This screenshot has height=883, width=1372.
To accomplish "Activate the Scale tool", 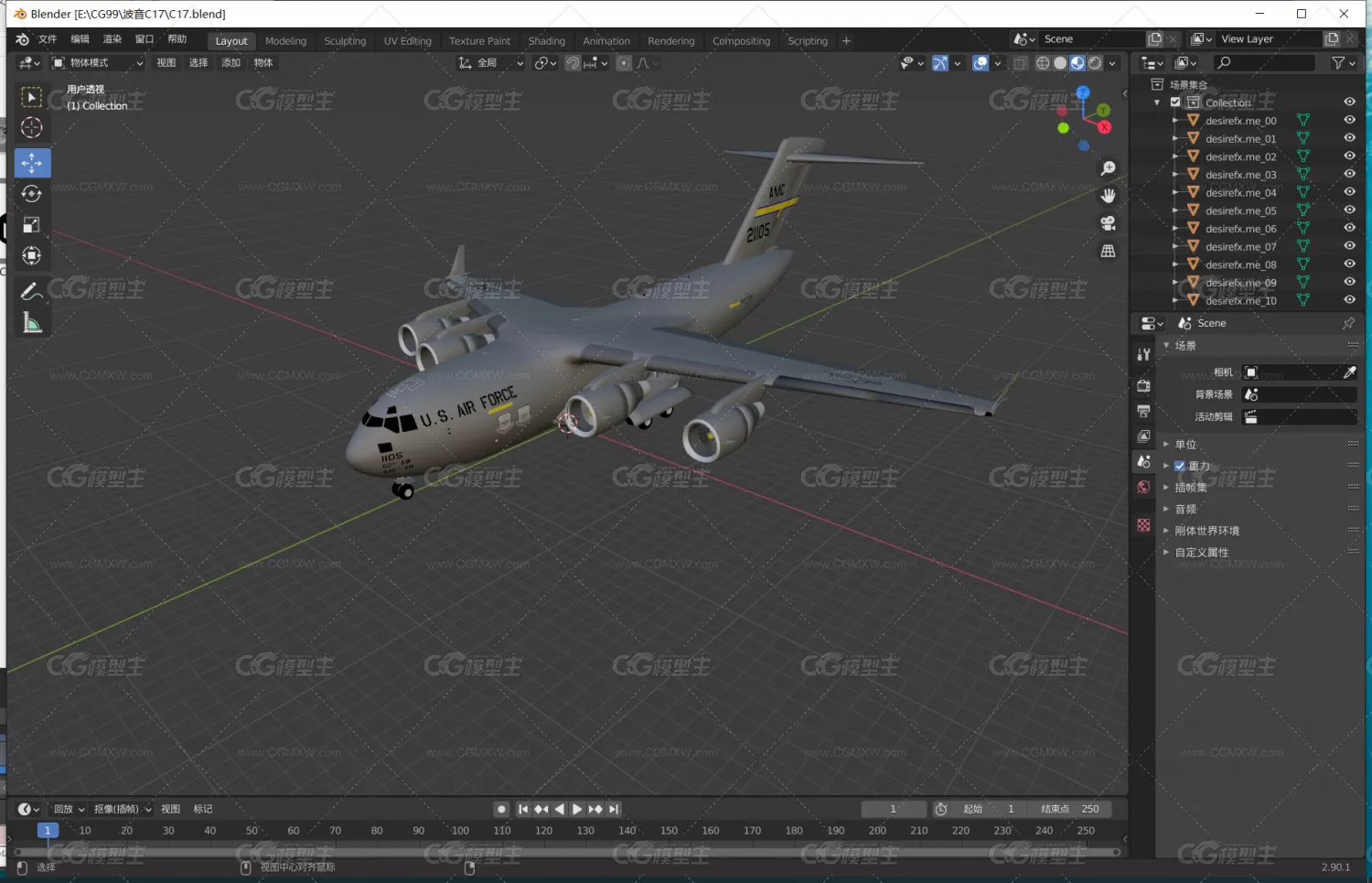I will coord(32,225).
